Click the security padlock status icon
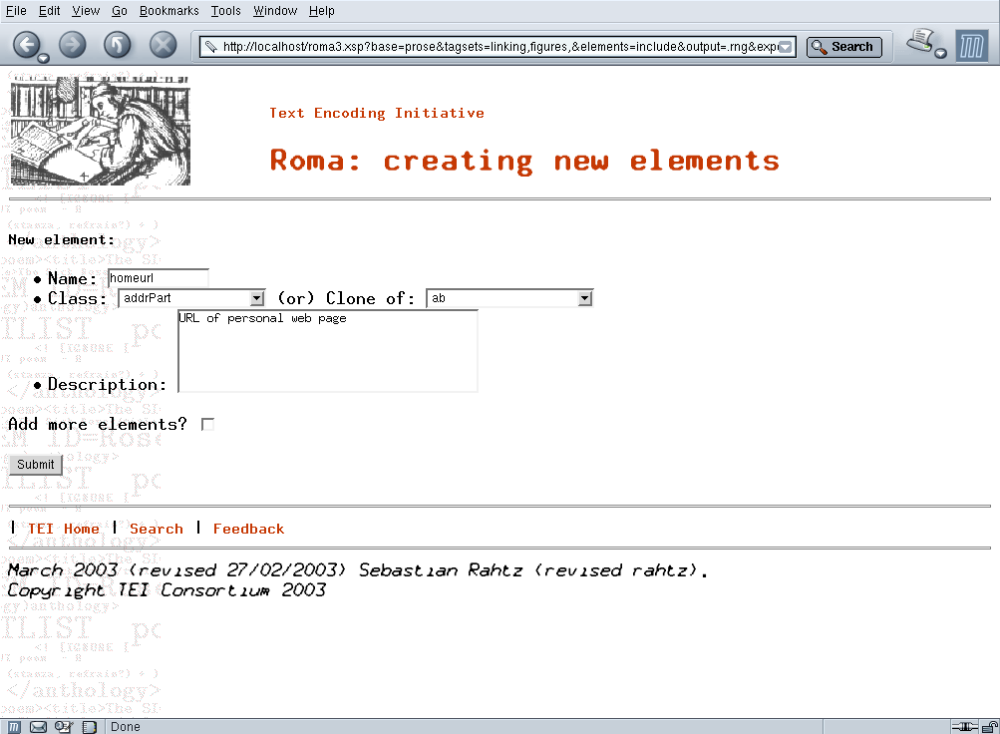This screenshot has height=734, width=1000. pyautogui.click(x=989, y=726)
